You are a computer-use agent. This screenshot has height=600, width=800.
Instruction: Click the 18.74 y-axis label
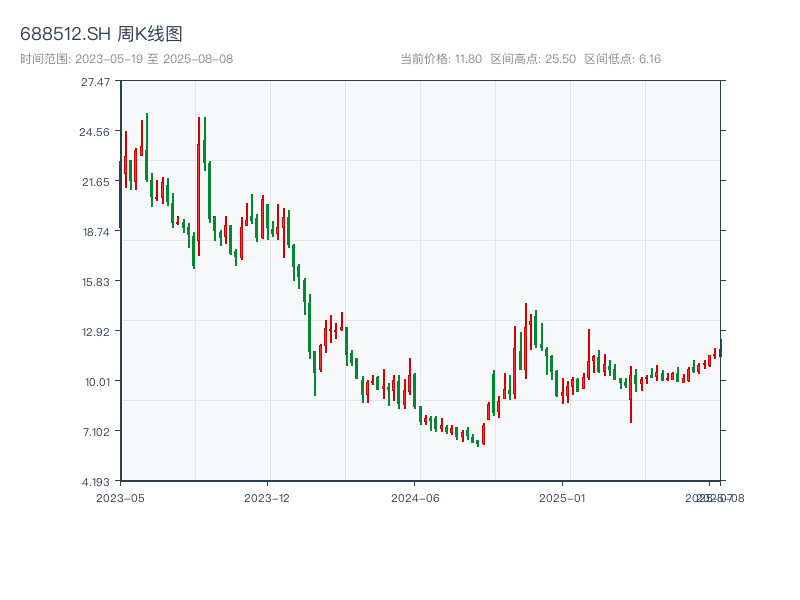pyautogui.click(x=96, y=231)
